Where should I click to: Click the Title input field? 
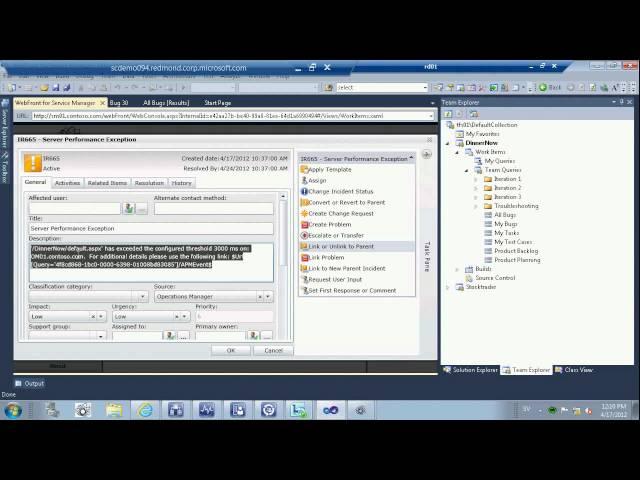150,228
